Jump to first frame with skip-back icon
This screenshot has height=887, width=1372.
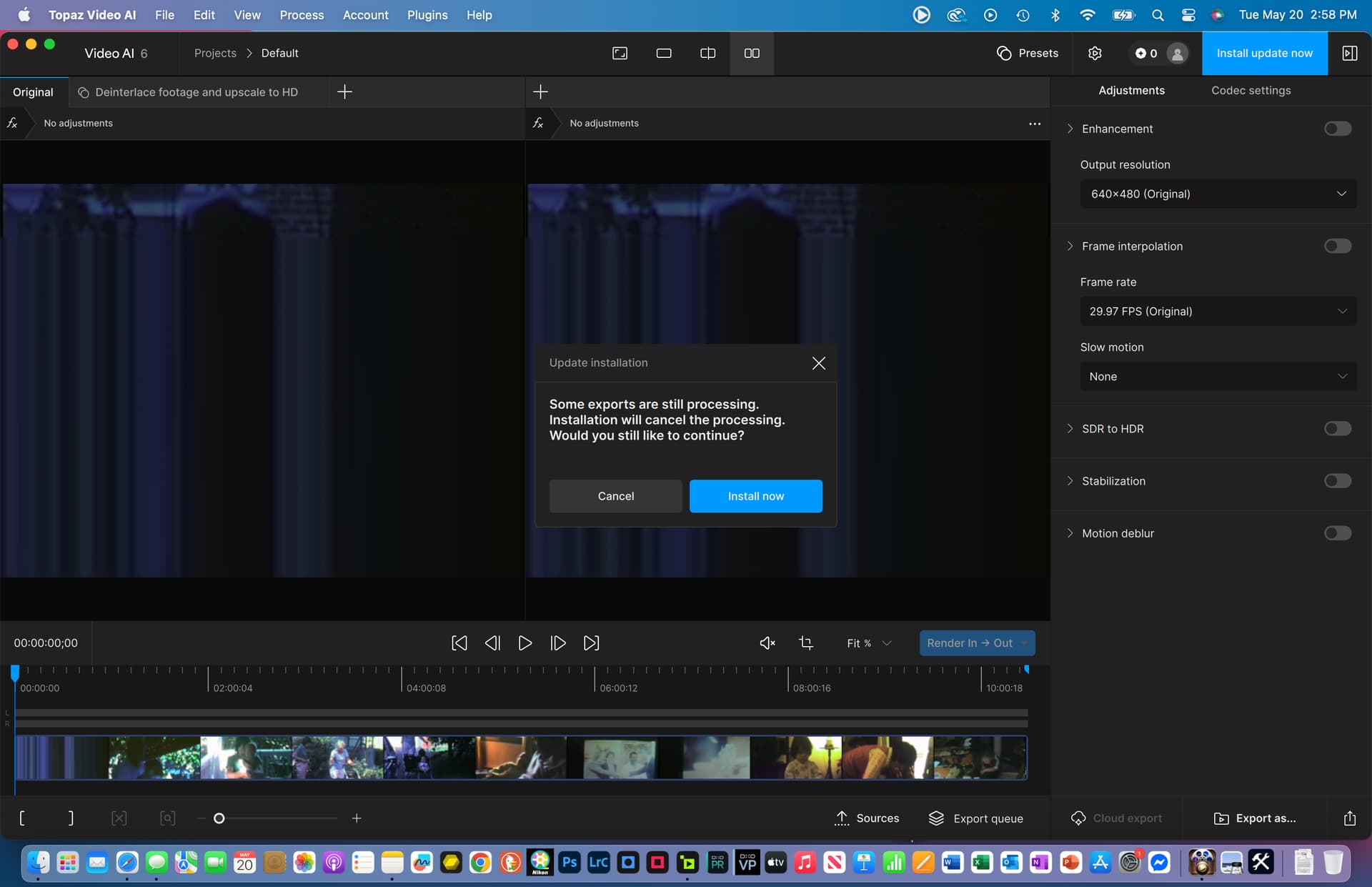point(459,643)
